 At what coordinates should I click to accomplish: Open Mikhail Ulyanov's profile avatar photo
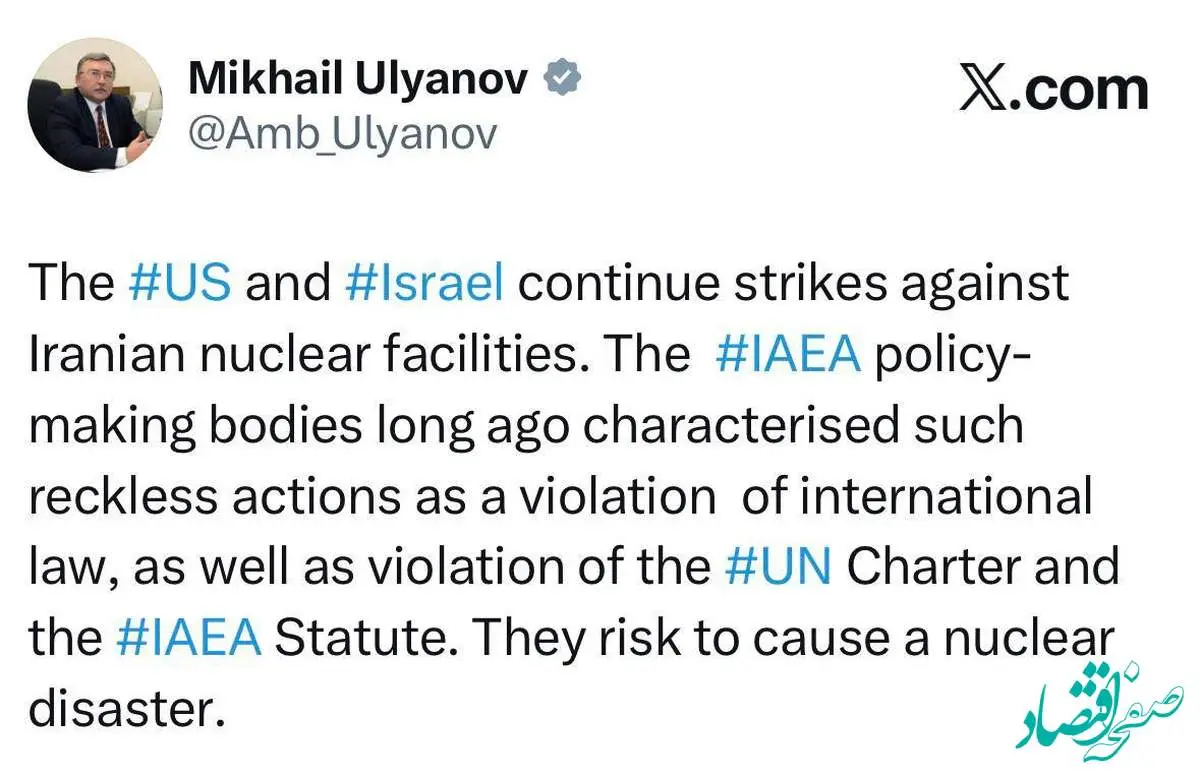pyautogui.click(x=96, y=107)
